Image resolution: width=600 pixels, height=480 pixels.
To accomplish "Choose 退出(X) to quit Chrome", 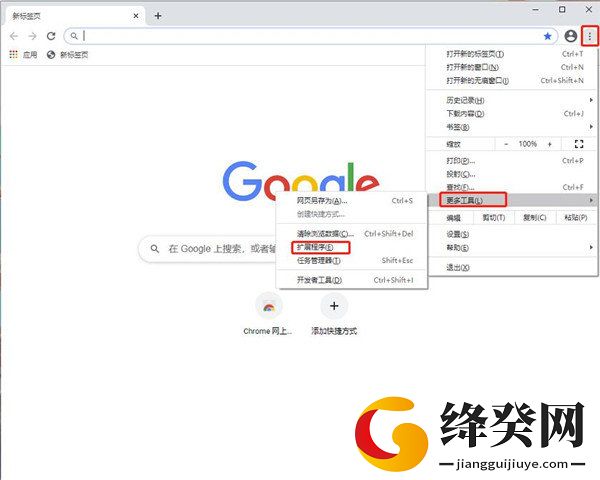I will 512,268.
